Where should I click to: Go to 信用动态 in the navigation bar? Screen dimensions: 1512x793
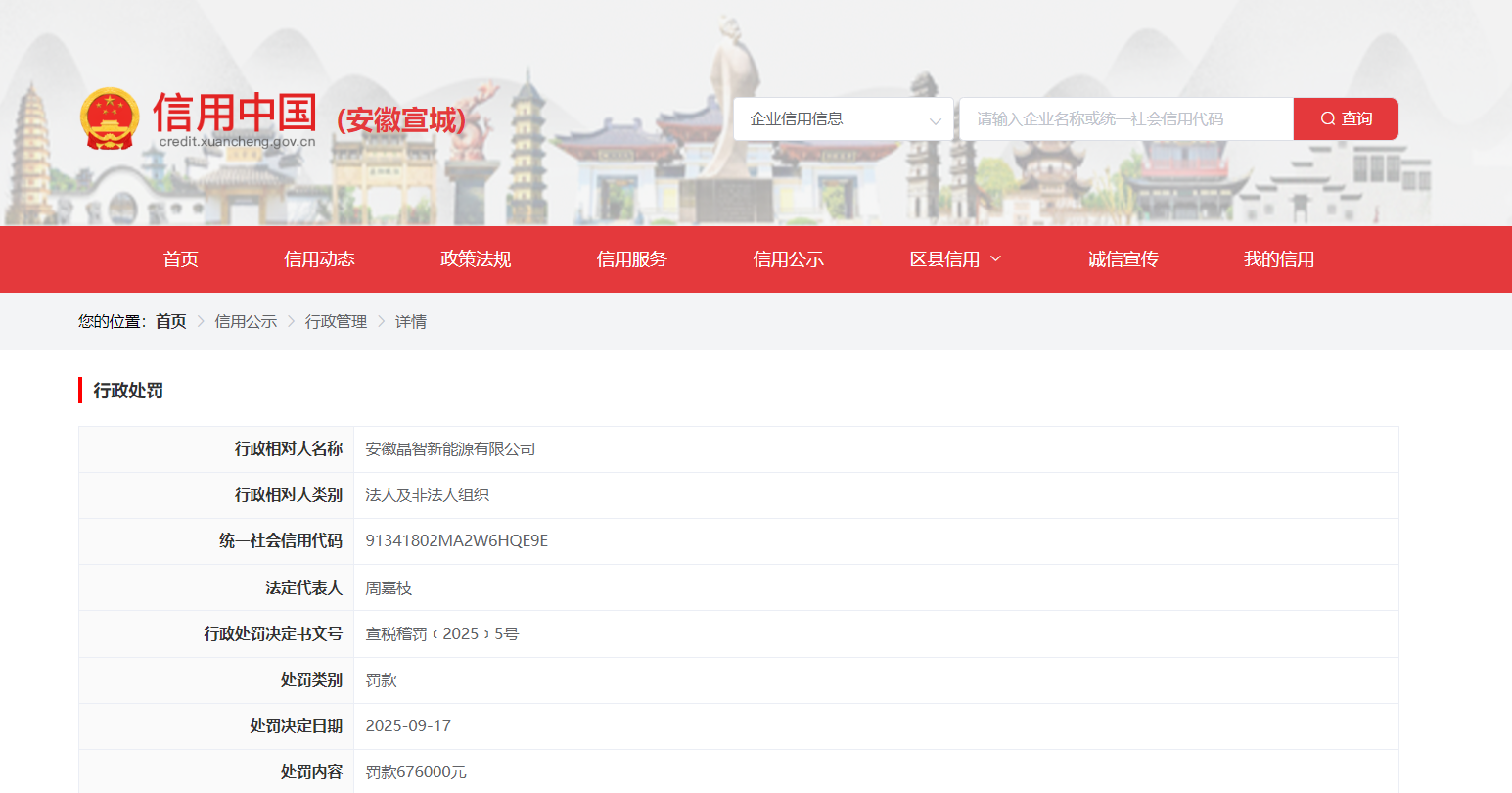[319, 259]
